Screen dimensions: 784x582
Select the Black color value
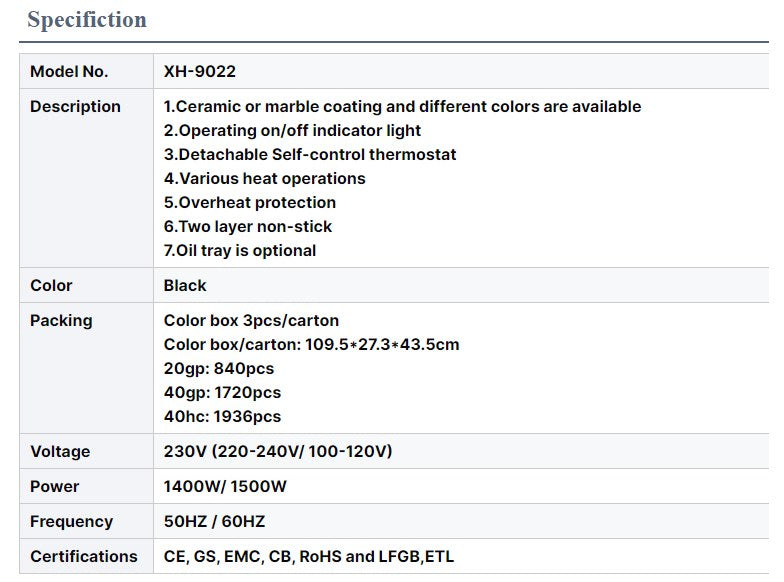185,286
